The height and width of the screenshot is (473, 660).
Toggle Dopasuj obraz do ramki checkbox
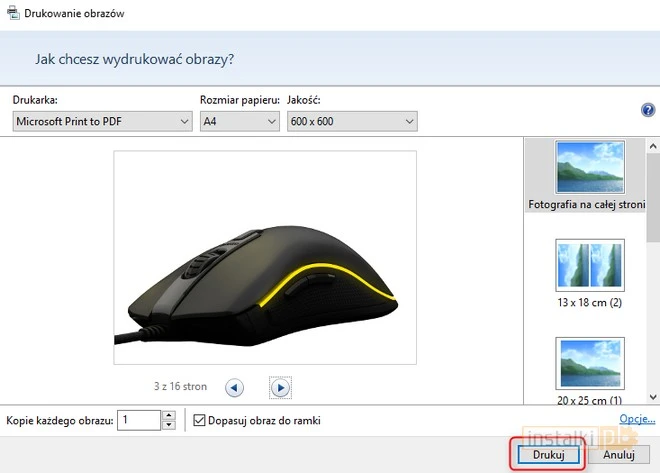coord(198,420)
